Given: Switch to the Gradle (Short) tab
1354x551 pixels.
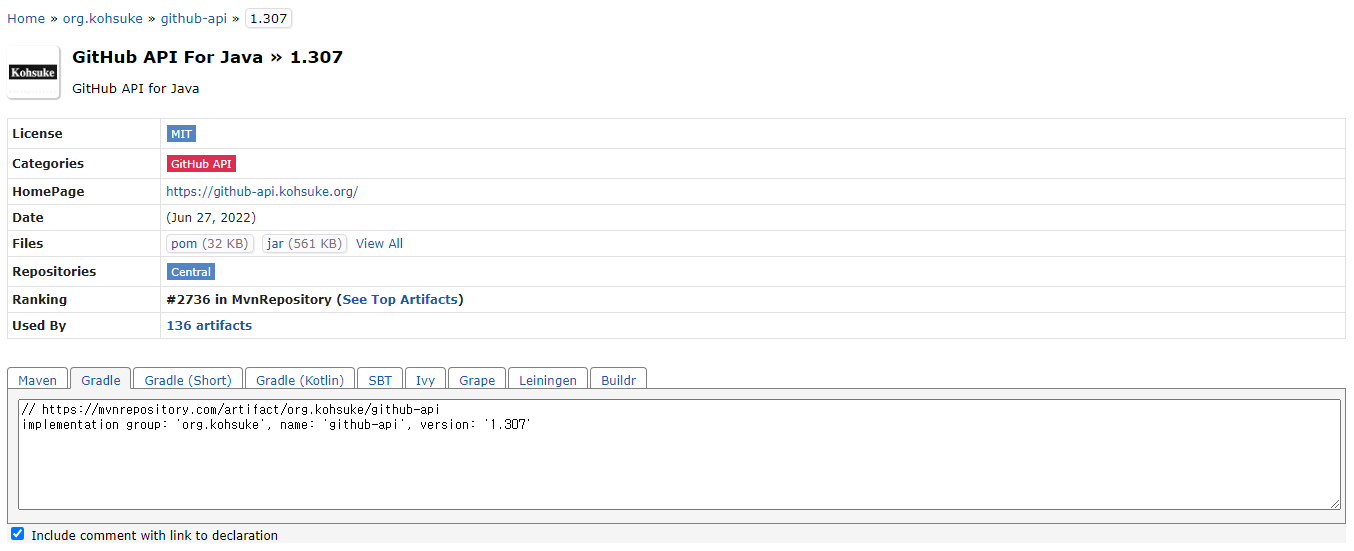Looking at the screenshot, I should pos(188,380).
